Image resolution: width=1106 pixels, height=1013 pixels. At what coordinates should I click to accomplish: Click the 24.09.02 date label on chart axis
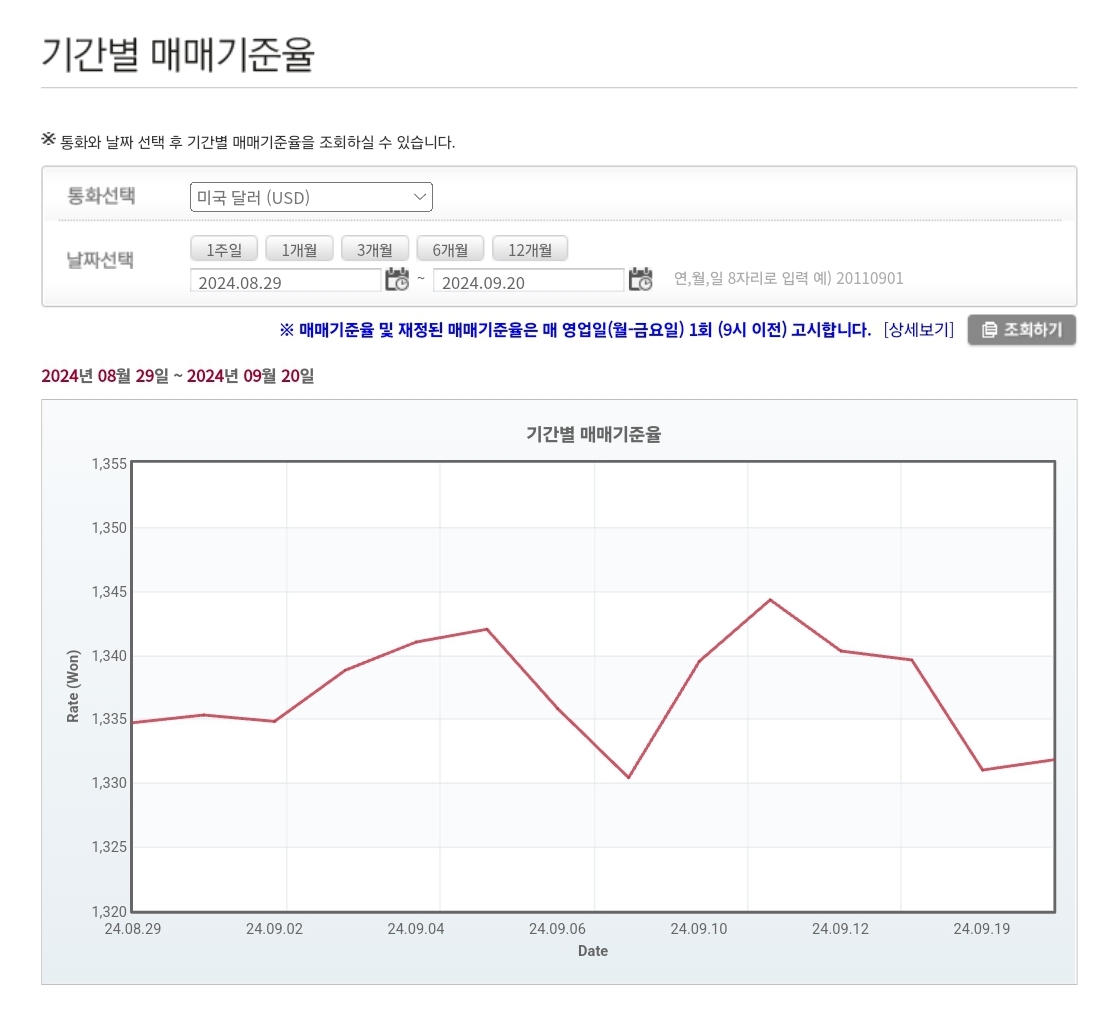(x=274, y=928)
